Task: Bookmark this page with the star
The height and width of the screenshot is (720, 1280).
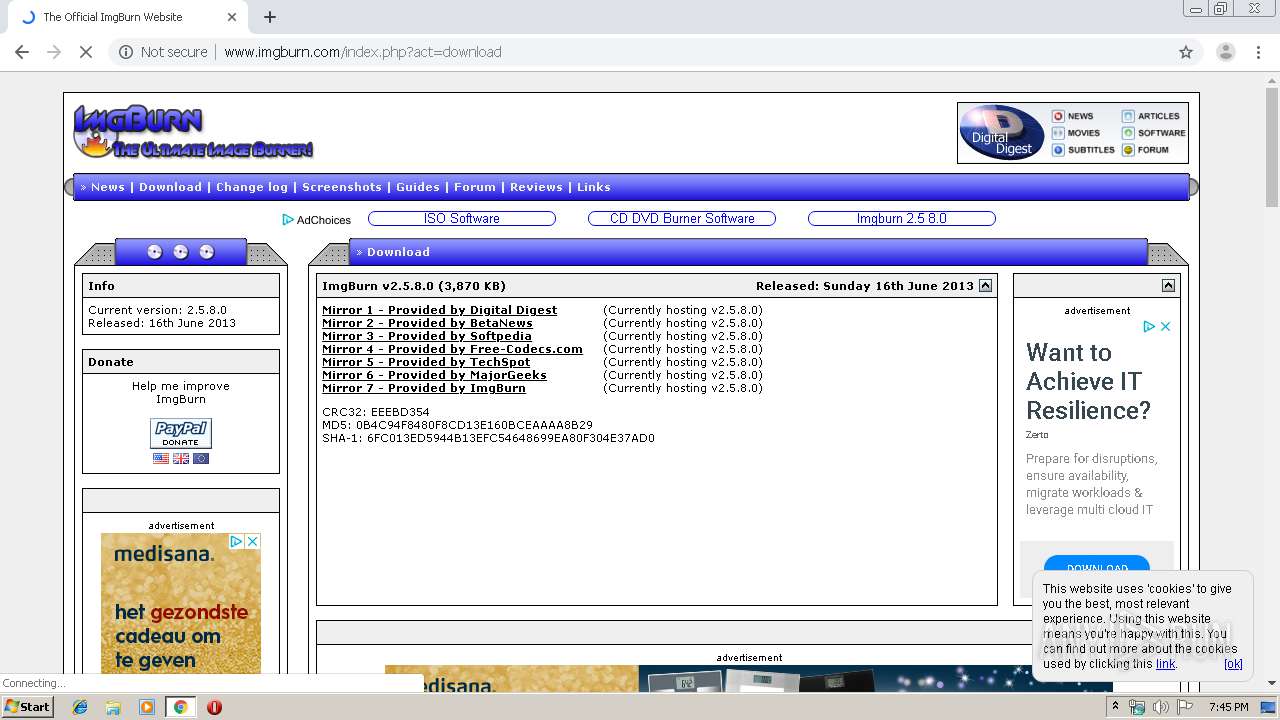Action: 1186,52
